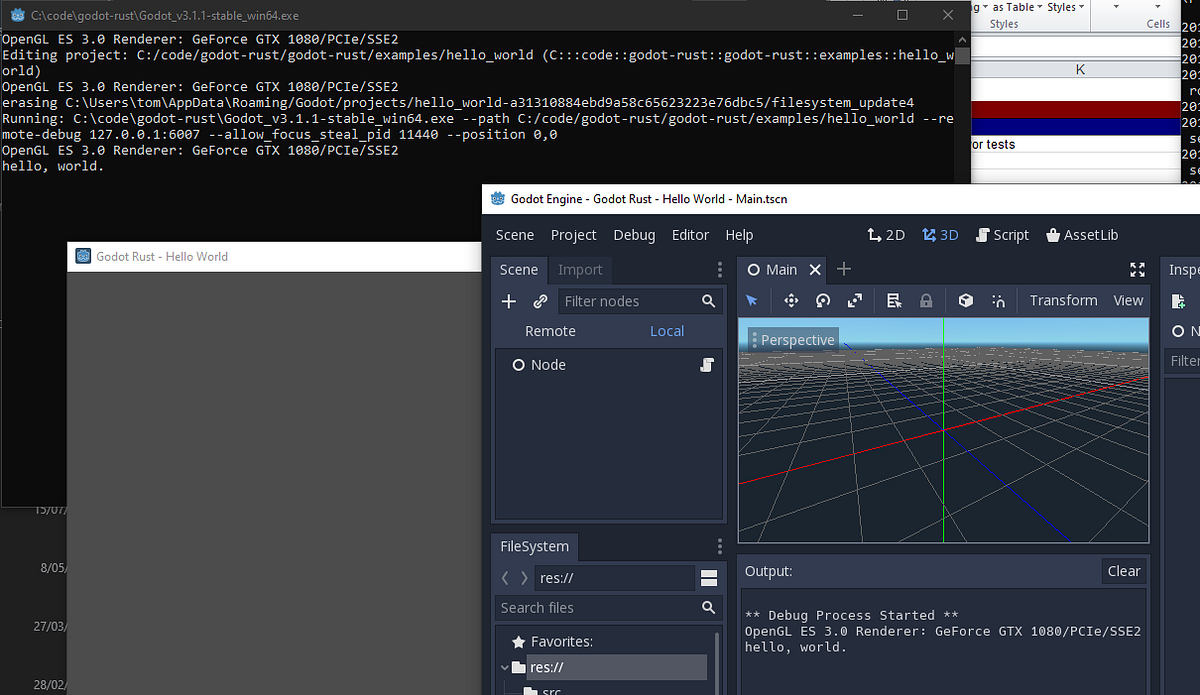Select the Main scene tab
Screen dimensions: 1200x695
781,270
